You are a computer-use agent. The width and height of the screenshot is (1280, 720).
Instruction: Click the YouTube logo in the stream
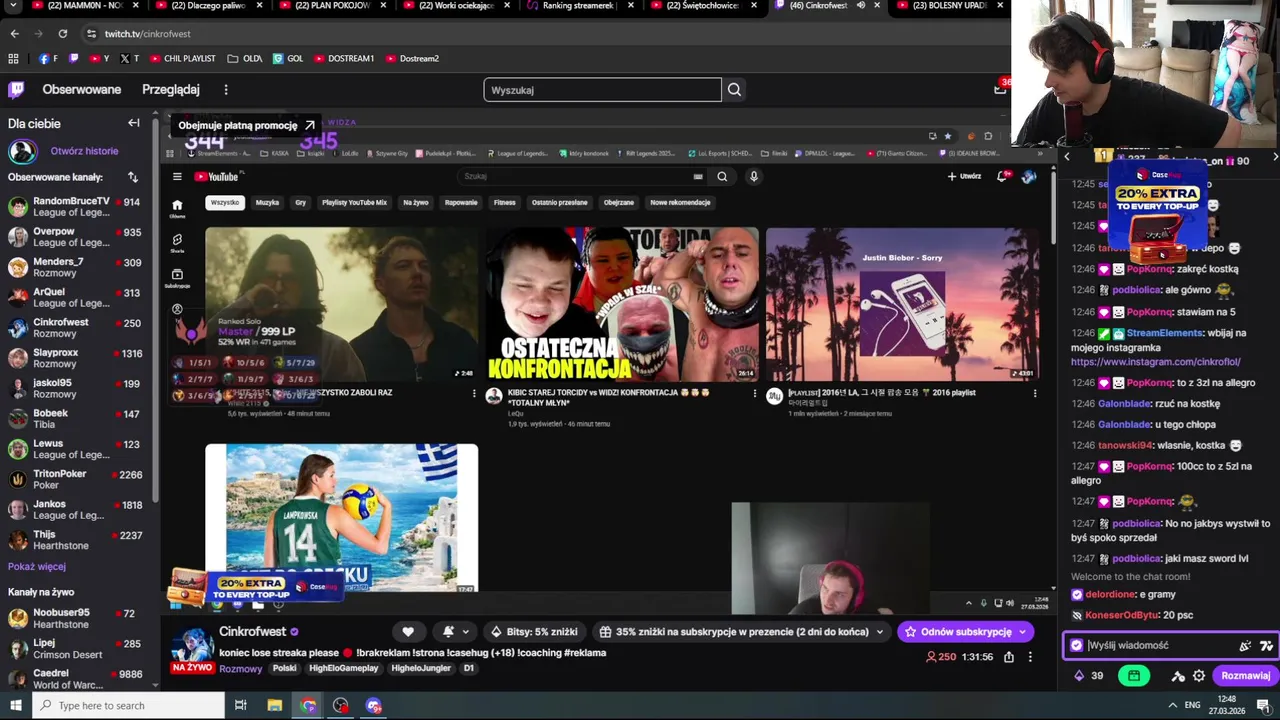click(216, 177)
